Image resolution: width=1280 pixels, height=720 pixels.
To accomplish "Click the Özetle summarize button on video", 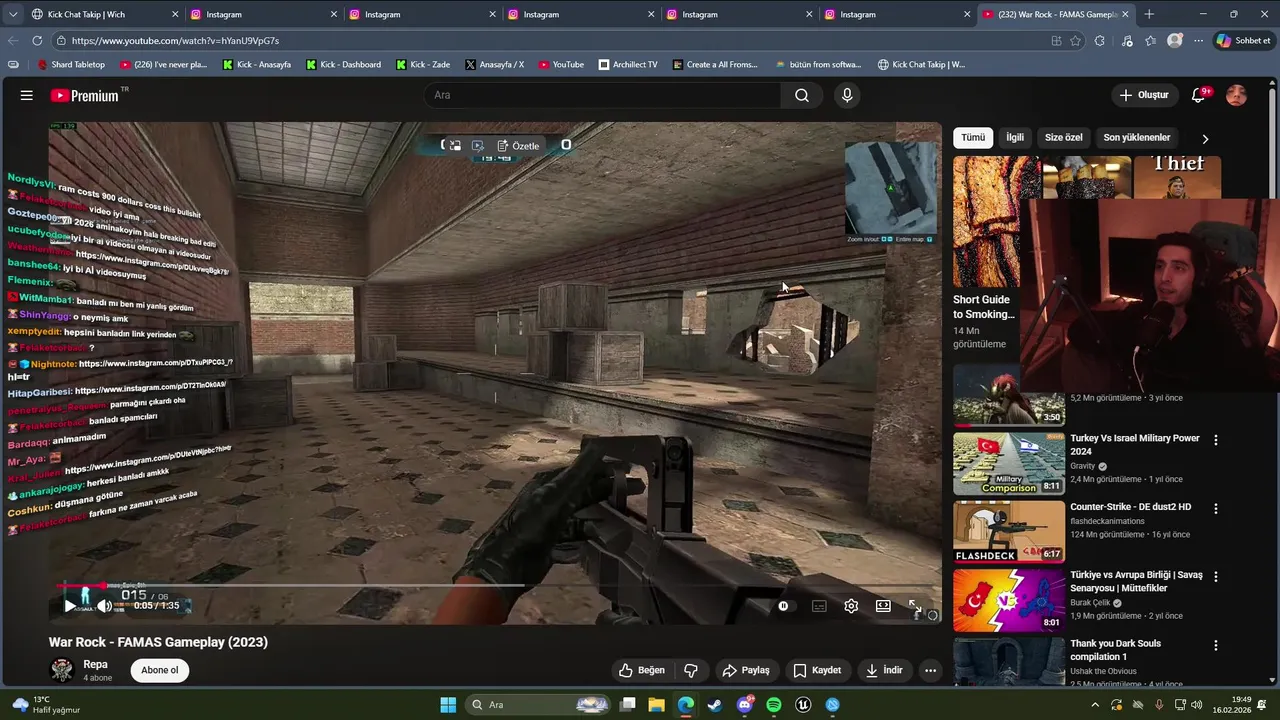I will pos(518,146).
